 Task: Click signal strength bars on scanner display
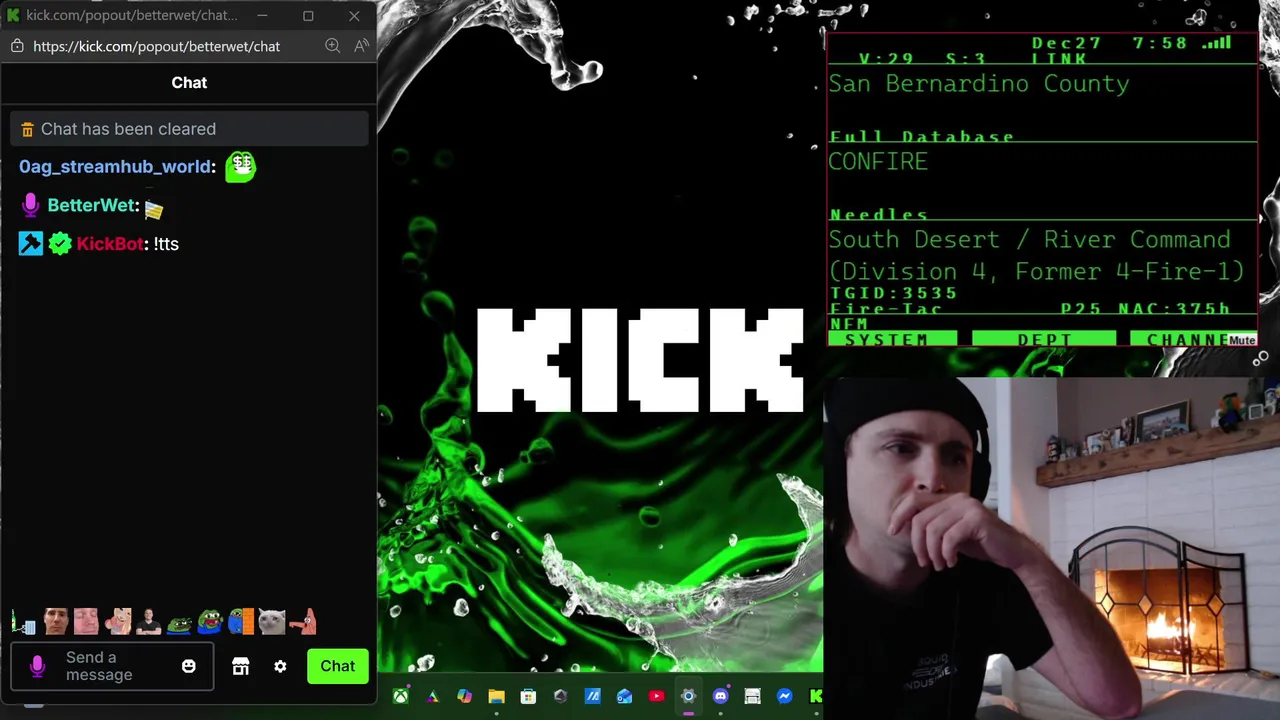click(x=1216, y=43)
